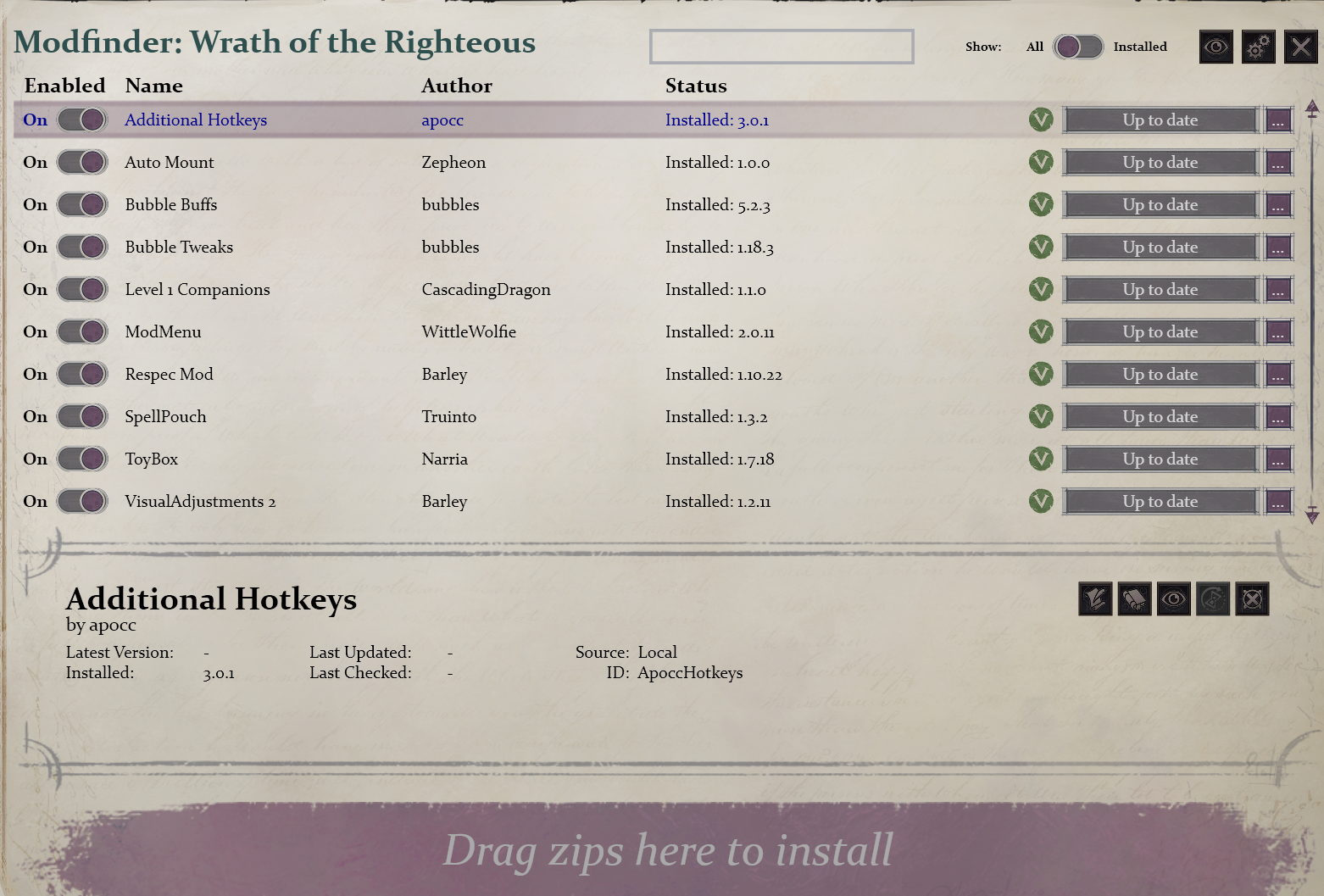The height and width of the screenshot is (896, 1324).
Task: Open the ellipsis menu for SpellPouch
Action: (1278, 416)
